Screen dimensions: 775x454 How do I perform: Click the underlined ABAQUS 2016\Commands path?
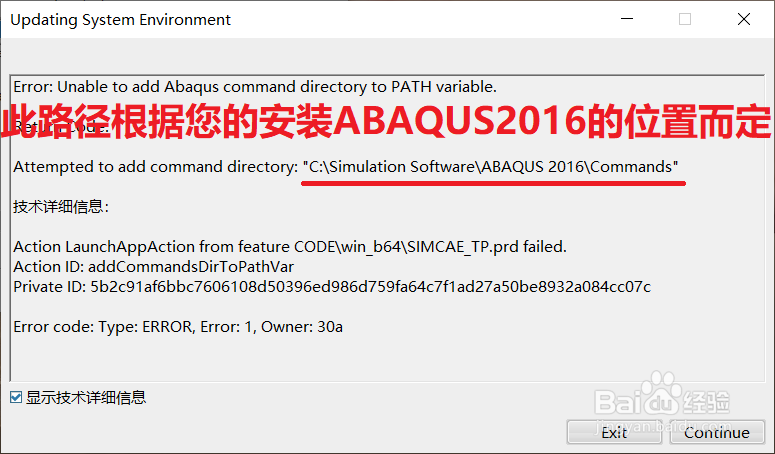pyautogui.click(x=490, y=167)
